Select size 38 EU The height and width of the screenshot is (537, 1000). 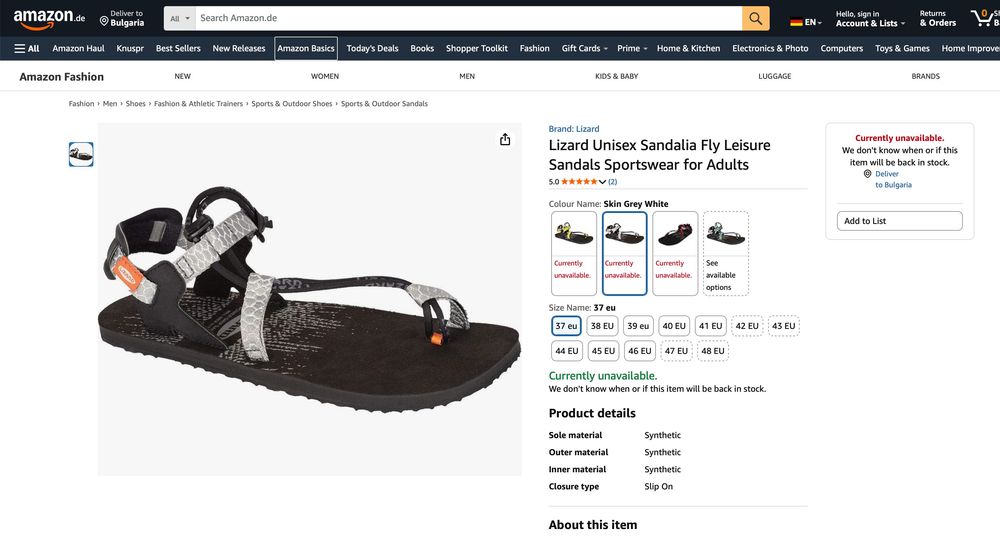coord(602,326)
